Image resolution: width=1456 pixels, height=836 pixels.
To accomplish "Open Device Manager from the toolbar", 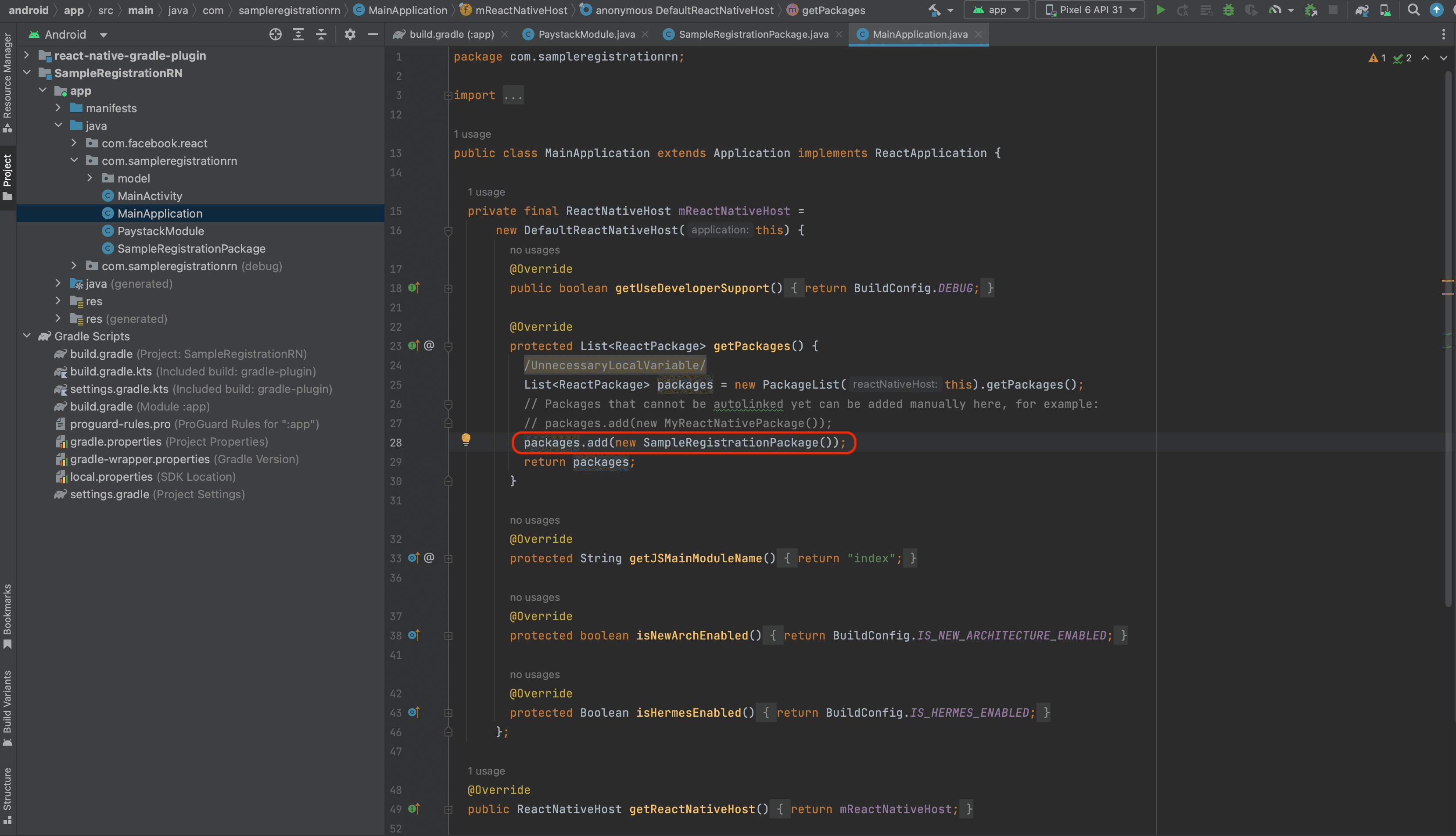I will click(1385, 10).
